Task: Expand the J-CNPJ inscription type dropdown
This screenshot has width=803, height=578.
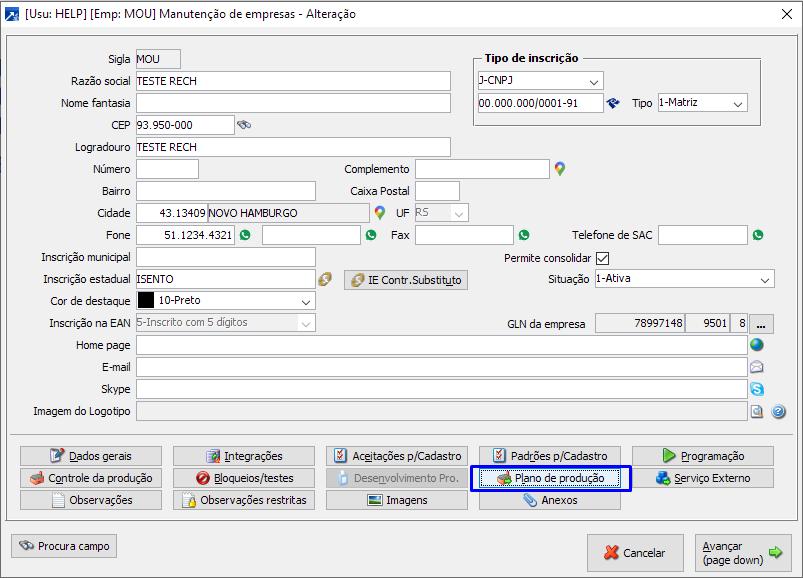Action: point(594,81)
